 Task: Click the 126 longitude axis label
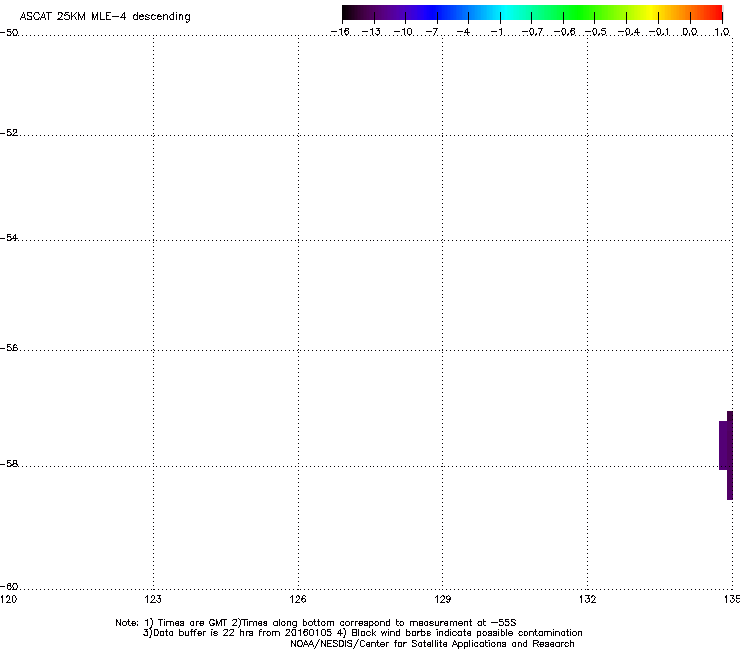click(x=298, y=599)
